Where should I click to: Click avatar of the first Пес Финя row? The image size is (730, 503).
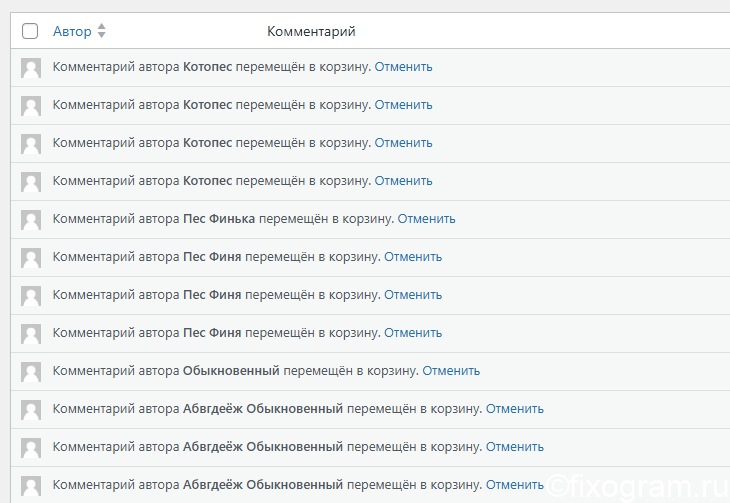[x=31, y=258]
